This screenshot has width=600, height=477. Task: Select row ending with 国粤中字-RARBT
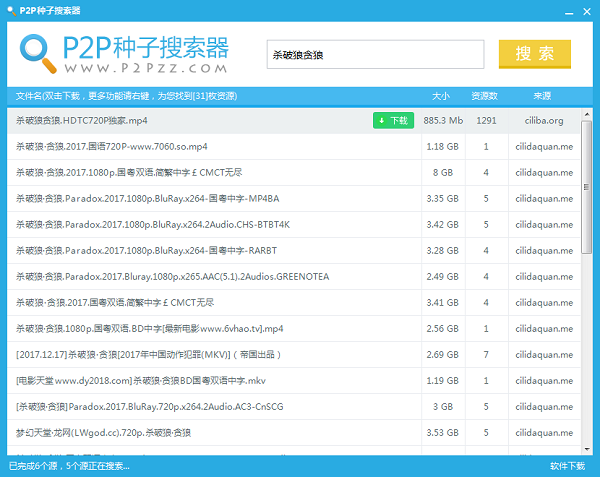click(293, 251)
